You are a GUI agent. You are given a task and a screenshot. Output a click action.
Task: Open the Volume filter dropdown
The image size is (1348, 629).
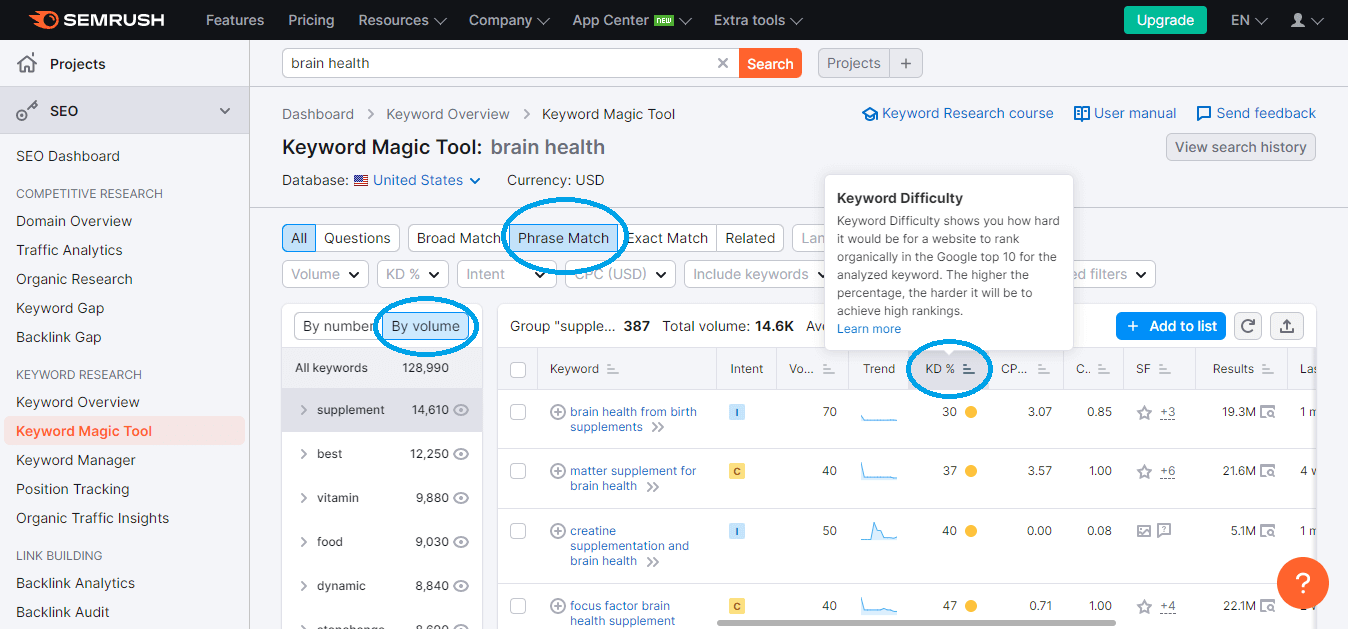tap(325, 274)
